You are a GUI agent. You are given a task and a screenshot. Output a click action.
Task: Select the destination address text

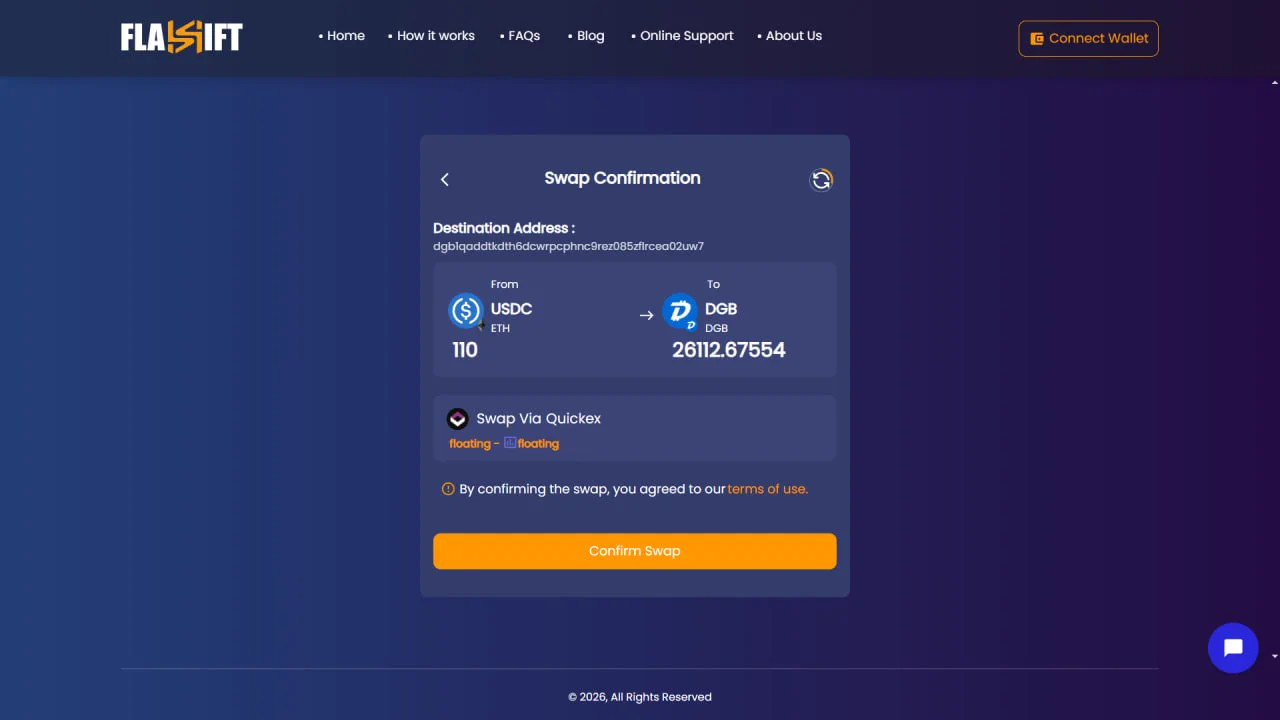[x=568, y=246]
